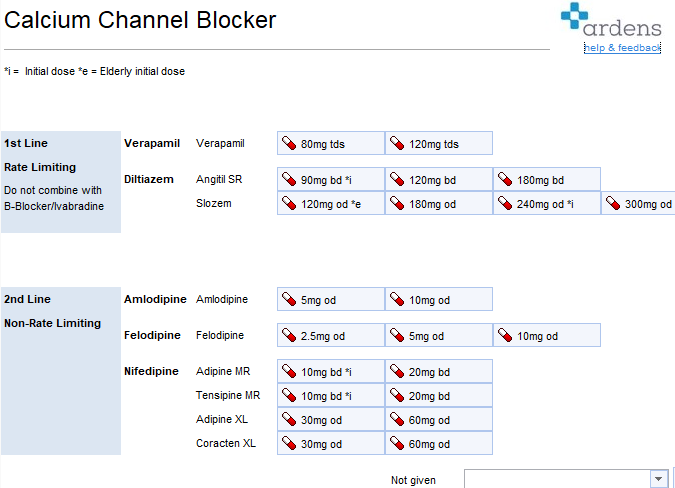
Task: Click the Ardens logo icon
Action: coord(576,19)
